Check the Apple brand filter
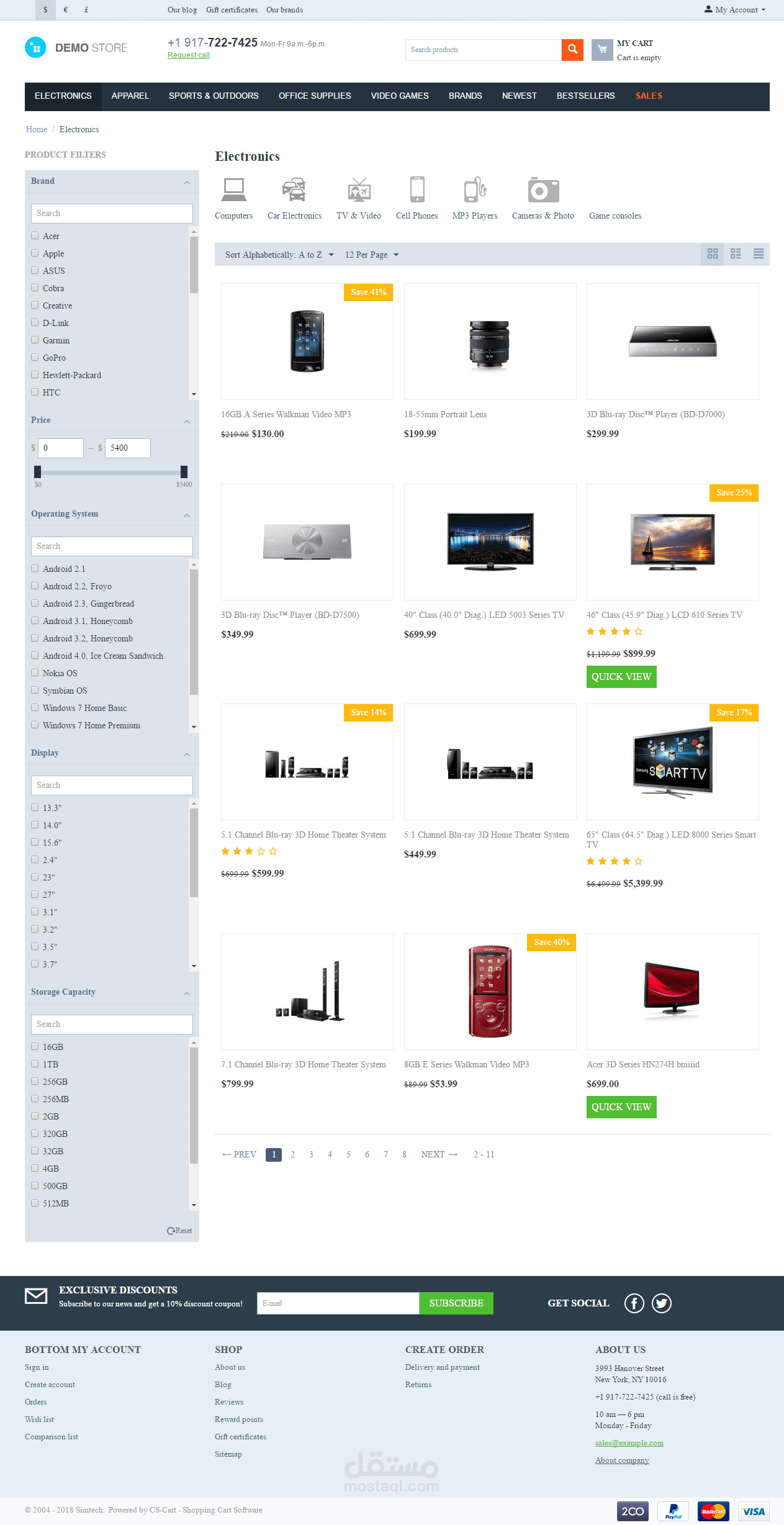This screenshot has height=1525, width=784. 35,253
